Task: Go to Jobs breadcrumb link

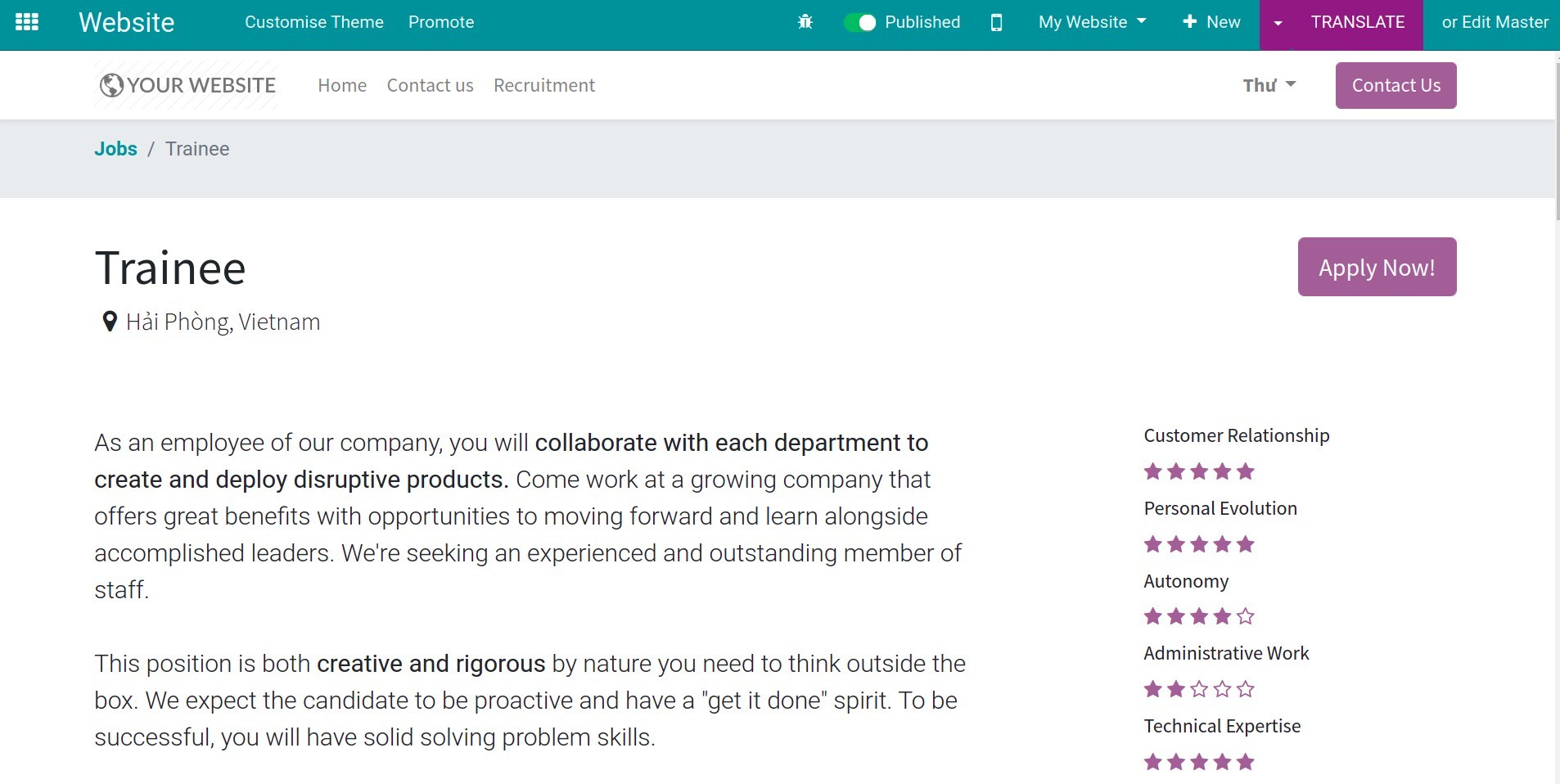Action: point(115,149)
